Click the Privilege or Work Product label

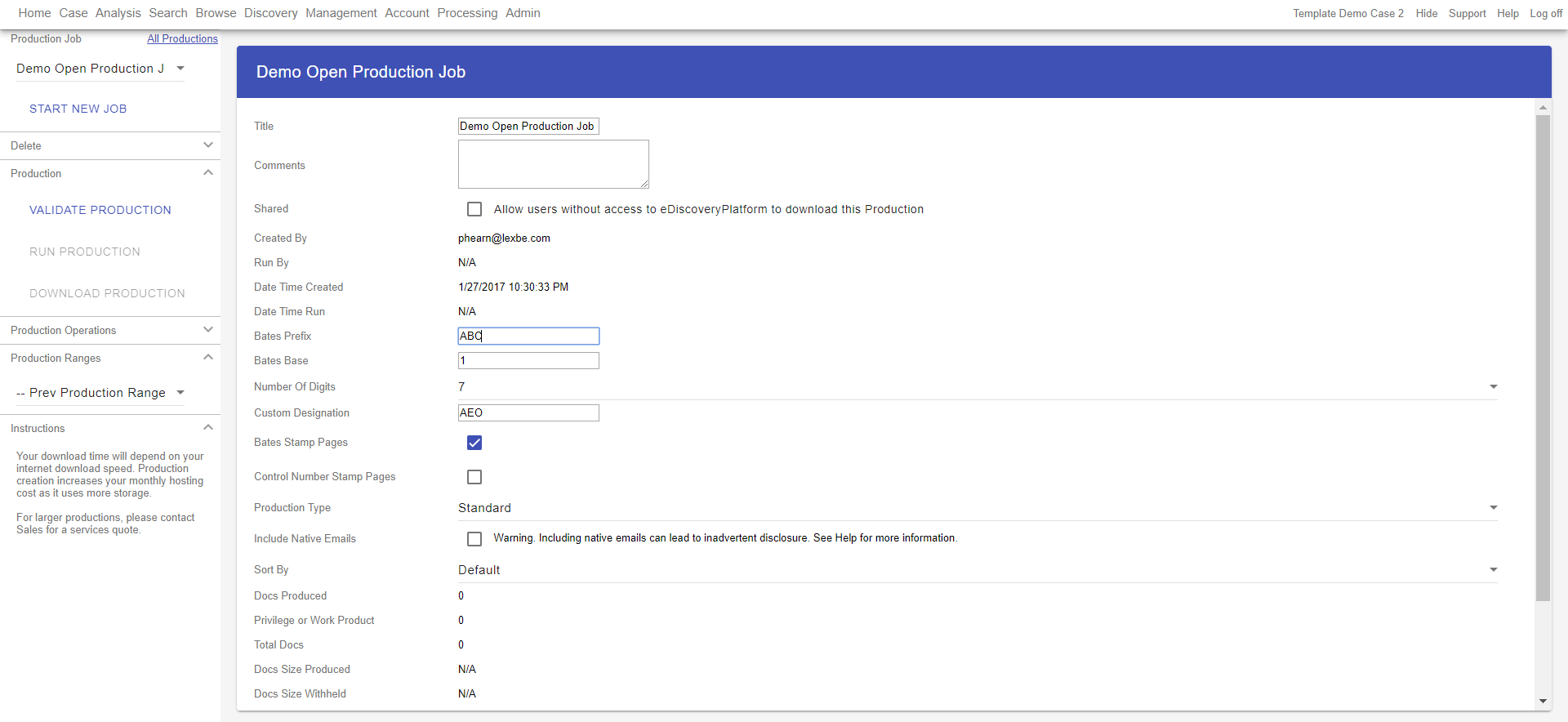tap(314, 621)
